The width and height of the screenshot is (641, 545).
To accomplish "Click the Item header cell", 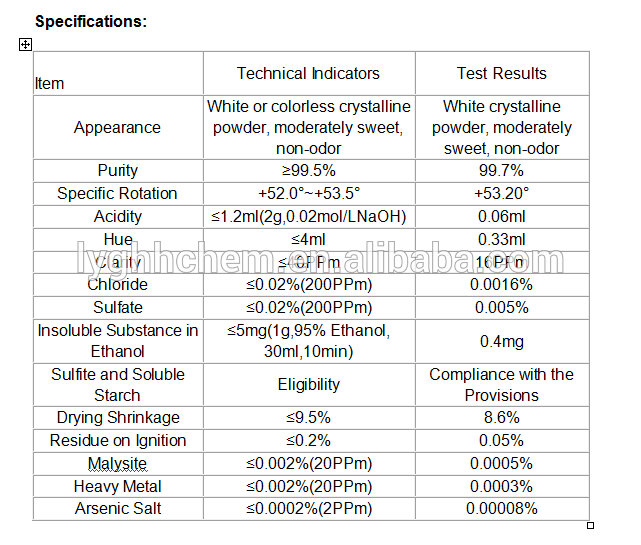I will pyautogui.click(x=50, y=83).
